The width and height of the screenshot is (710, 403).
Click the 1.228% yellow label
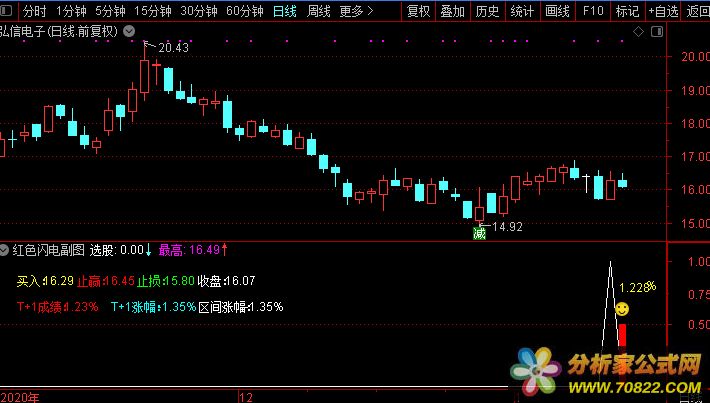[637, 287]
